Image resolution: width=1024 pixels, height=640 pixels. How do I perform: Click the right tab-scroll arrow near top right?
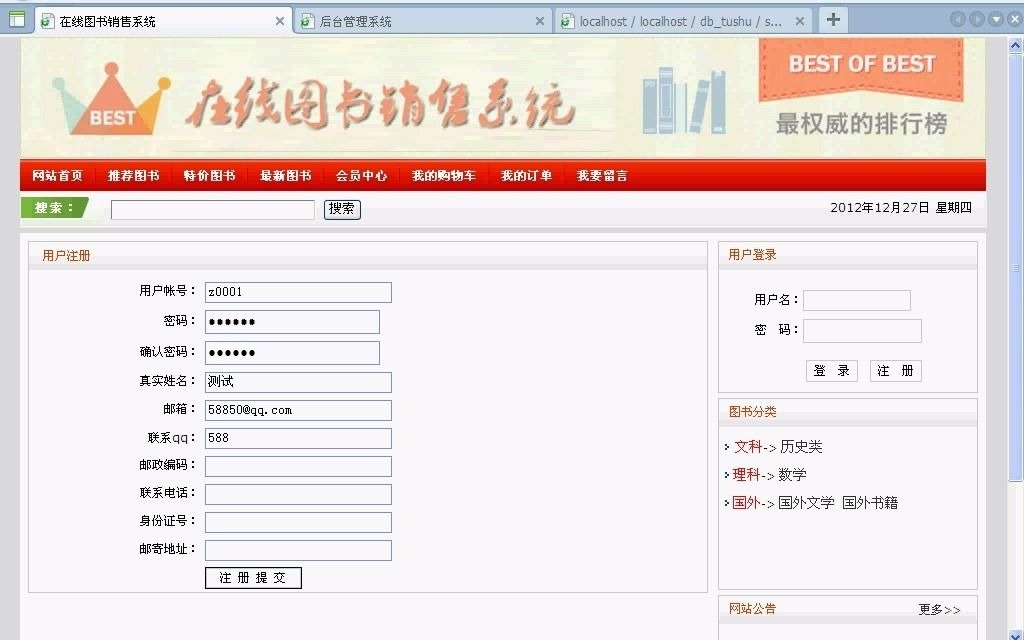pos(975,18)
